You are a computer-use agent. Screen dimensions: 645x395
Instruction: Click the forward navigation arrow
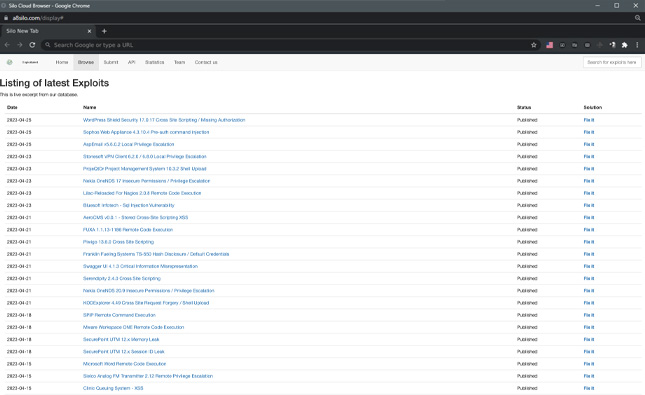tap(19, 45)
